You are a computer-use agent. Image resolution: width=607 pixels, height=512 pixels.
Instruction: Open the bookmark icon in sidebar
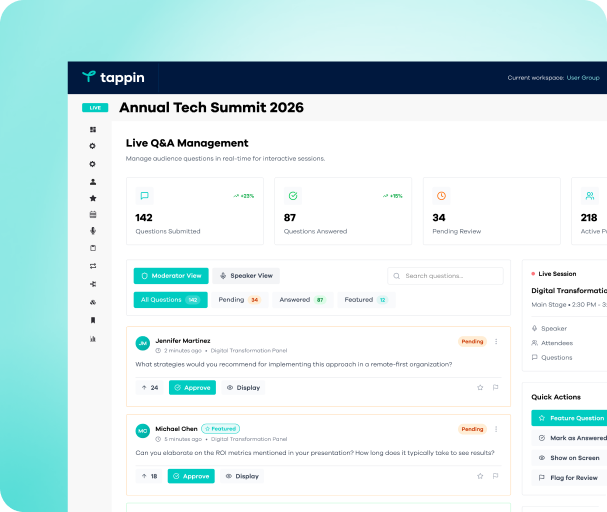(x=93, y=320)
